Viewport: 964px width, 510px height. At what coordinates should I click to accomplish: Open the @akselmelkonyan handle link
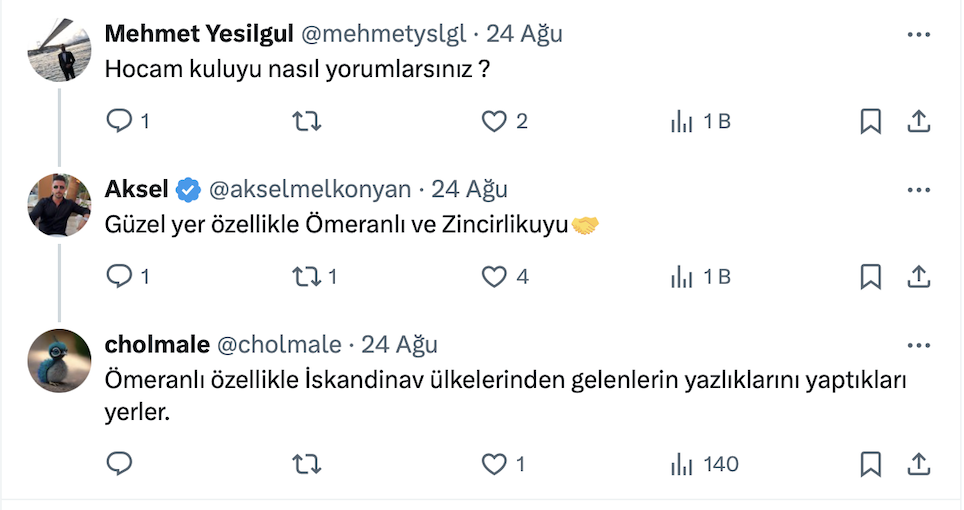coord(308,189)
